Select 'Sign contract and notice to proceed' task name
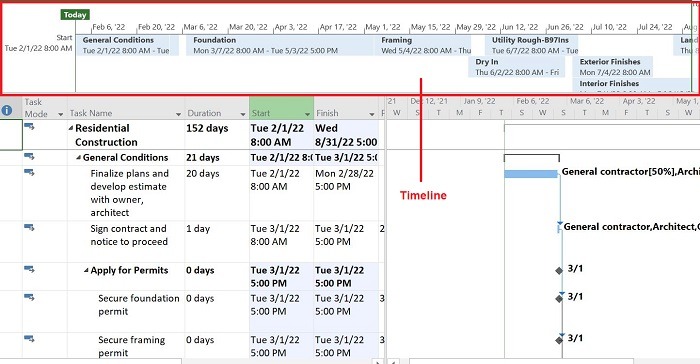This screenshot has height=364, width=700. [129, 235]
